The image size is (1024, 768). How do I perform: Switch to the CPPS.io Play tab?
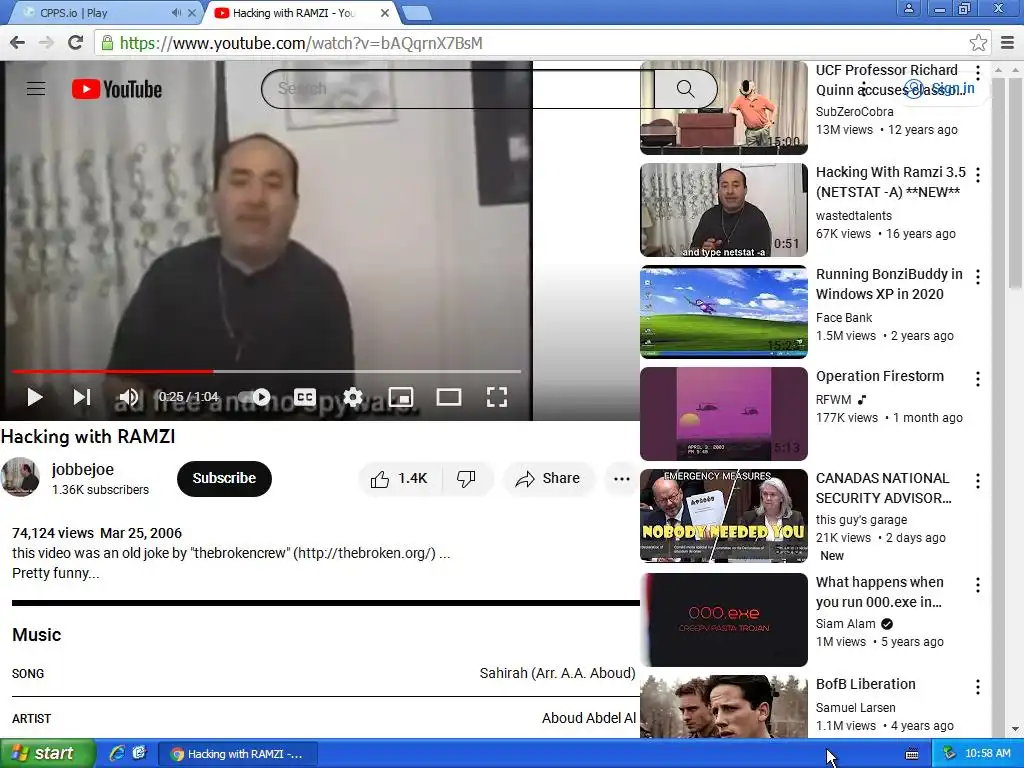tap(98, 12)
